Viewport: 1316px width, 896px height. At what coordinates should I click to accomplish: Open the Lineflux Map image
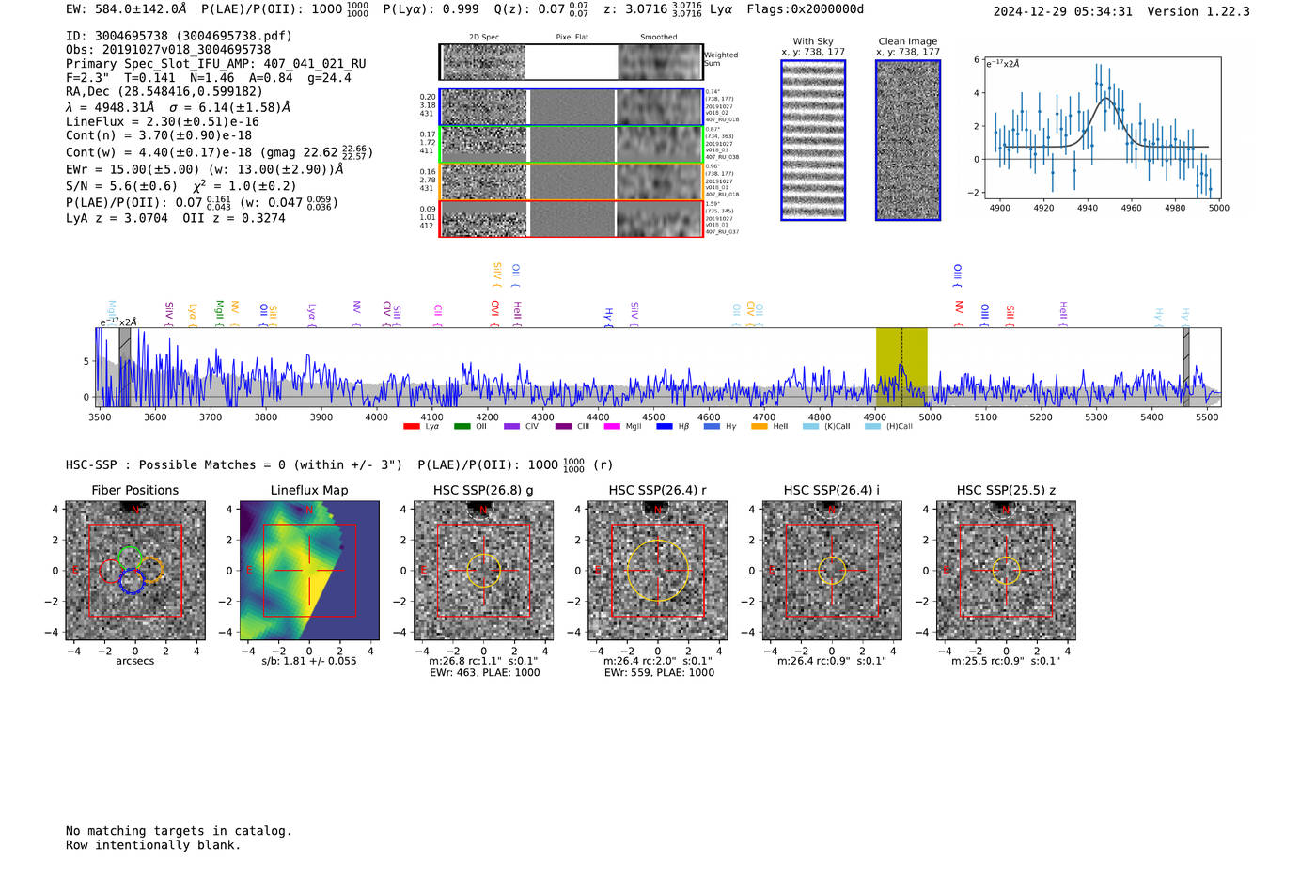tap(309, 571)
